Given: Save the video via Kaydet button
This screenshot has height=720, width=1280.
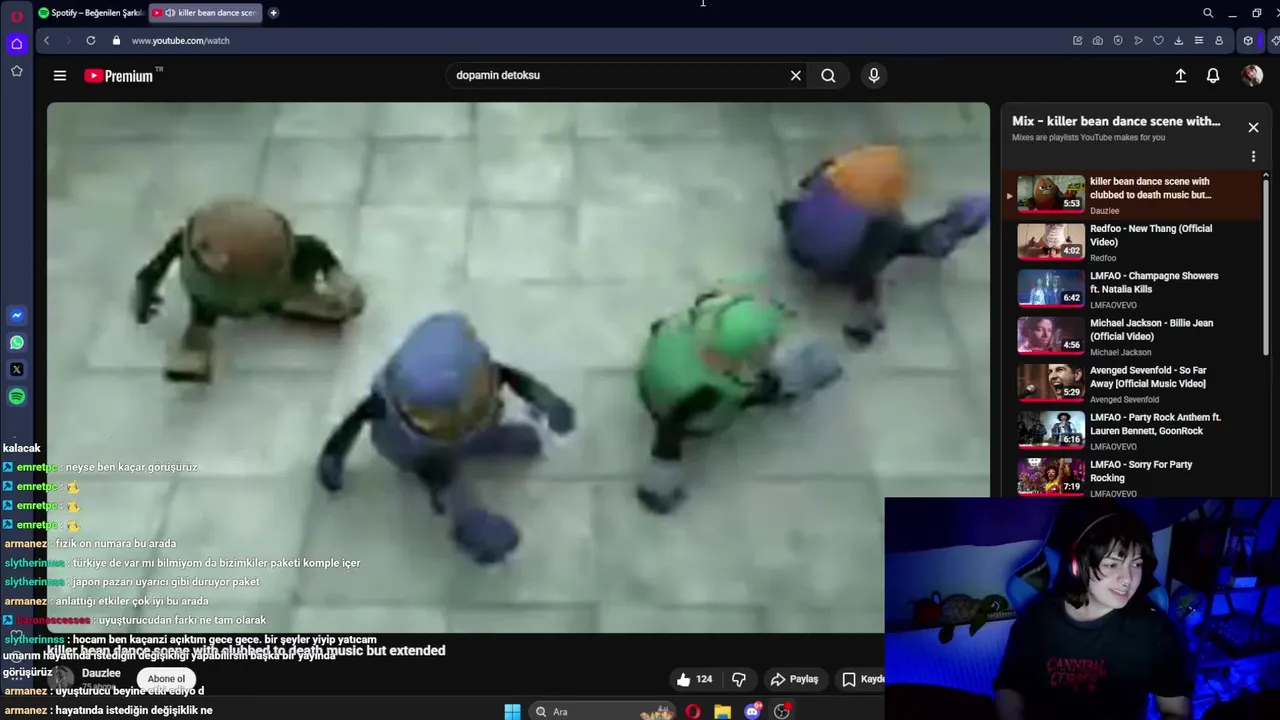Looking at the screenshot, I should tap(864, 679).
